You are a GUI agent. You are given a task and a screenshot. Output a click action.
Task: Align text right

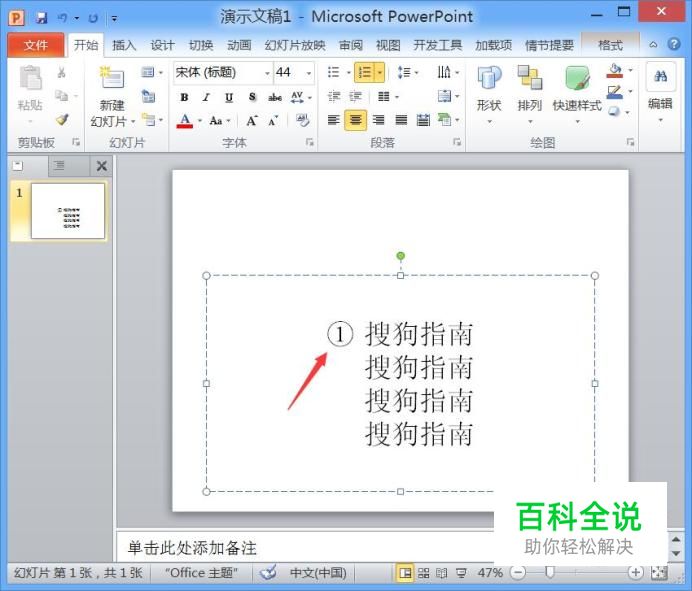pyautogui.click(x=378, y=120)
